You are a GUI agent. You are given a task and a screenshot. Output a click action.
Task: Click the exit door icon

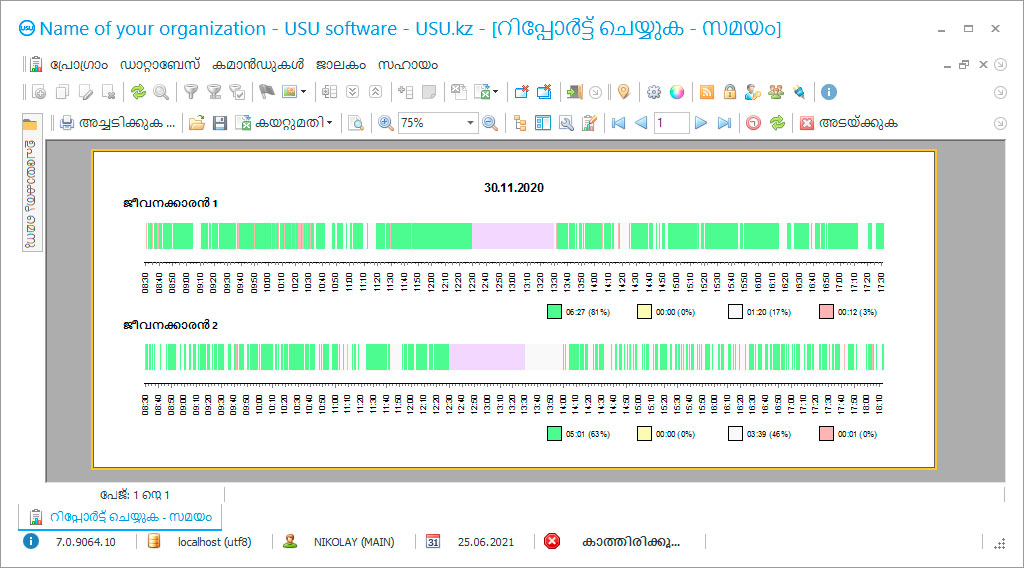coord(574,92)
